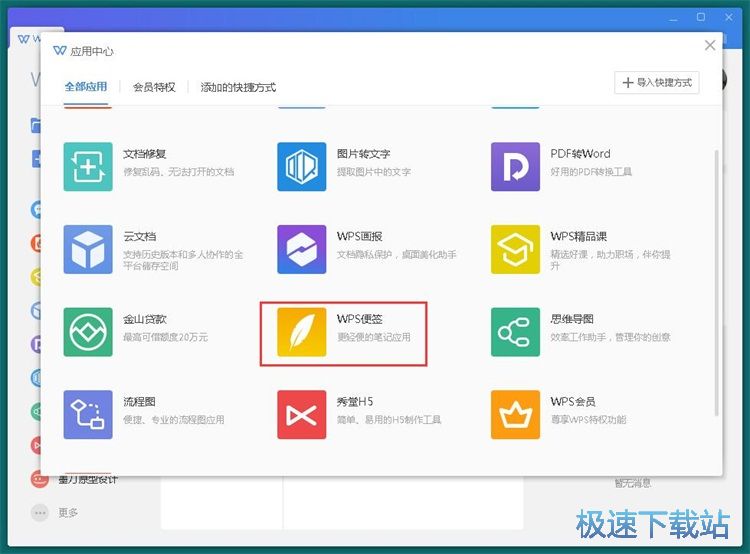
Task: Select the WPS精品课 graduation cap icon
Action: pyautogui.click(x=516, y=249)
